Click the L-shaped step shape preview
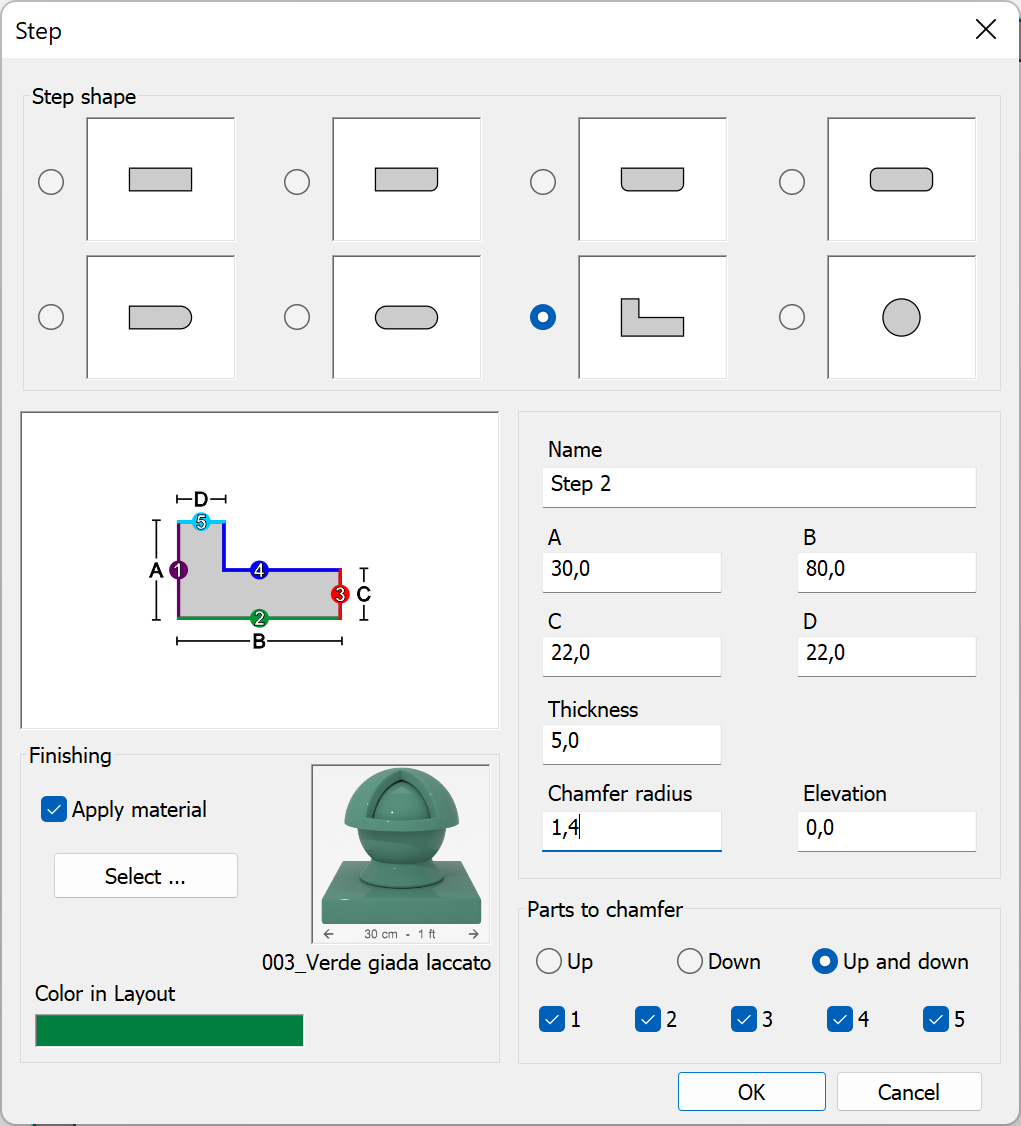 (x=652, y=317)
